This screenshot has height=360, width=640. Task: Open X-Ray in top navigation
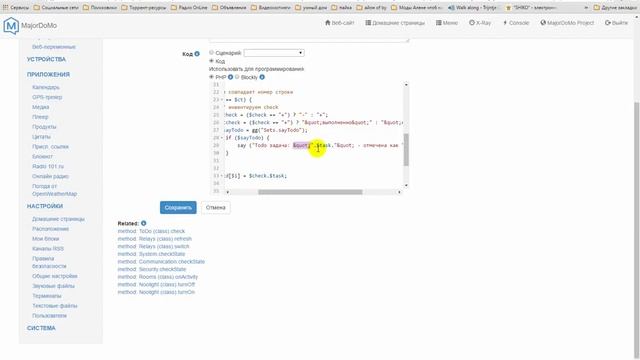coord(480,23)
